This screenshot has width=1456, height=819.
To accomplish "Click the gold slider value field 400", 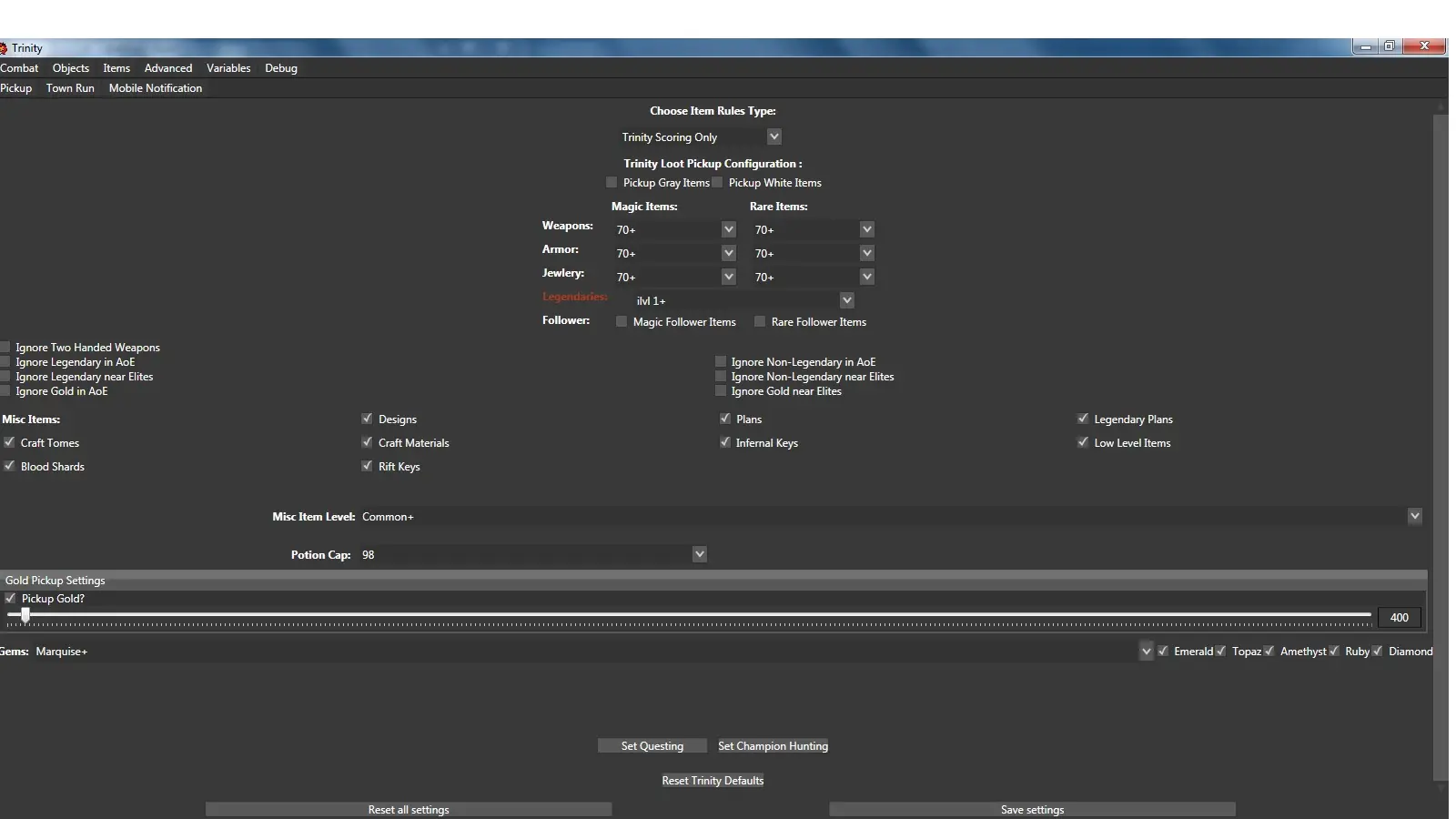I will (x=1399, y=617).
